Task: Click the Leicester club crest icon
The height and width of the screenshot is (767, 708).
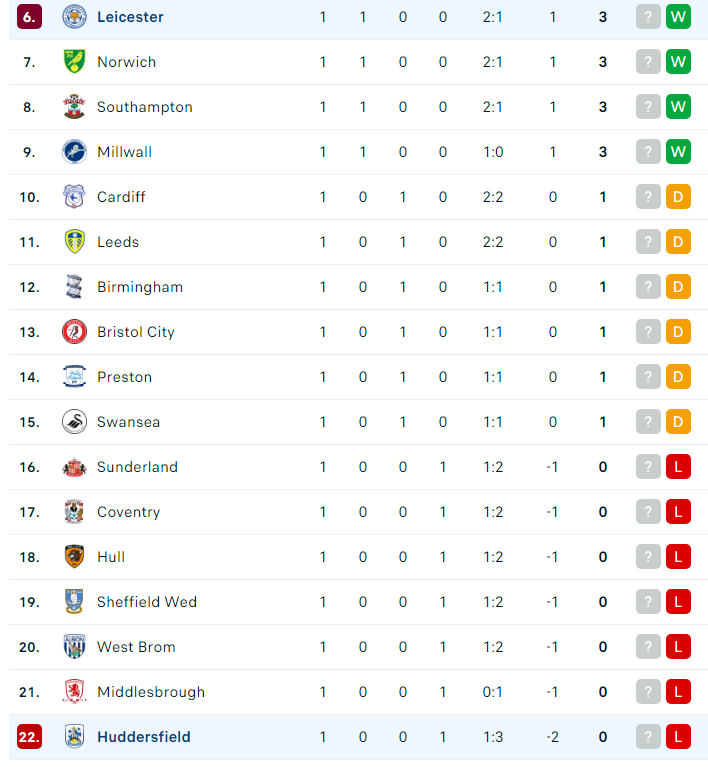Action: click(74, 17)
